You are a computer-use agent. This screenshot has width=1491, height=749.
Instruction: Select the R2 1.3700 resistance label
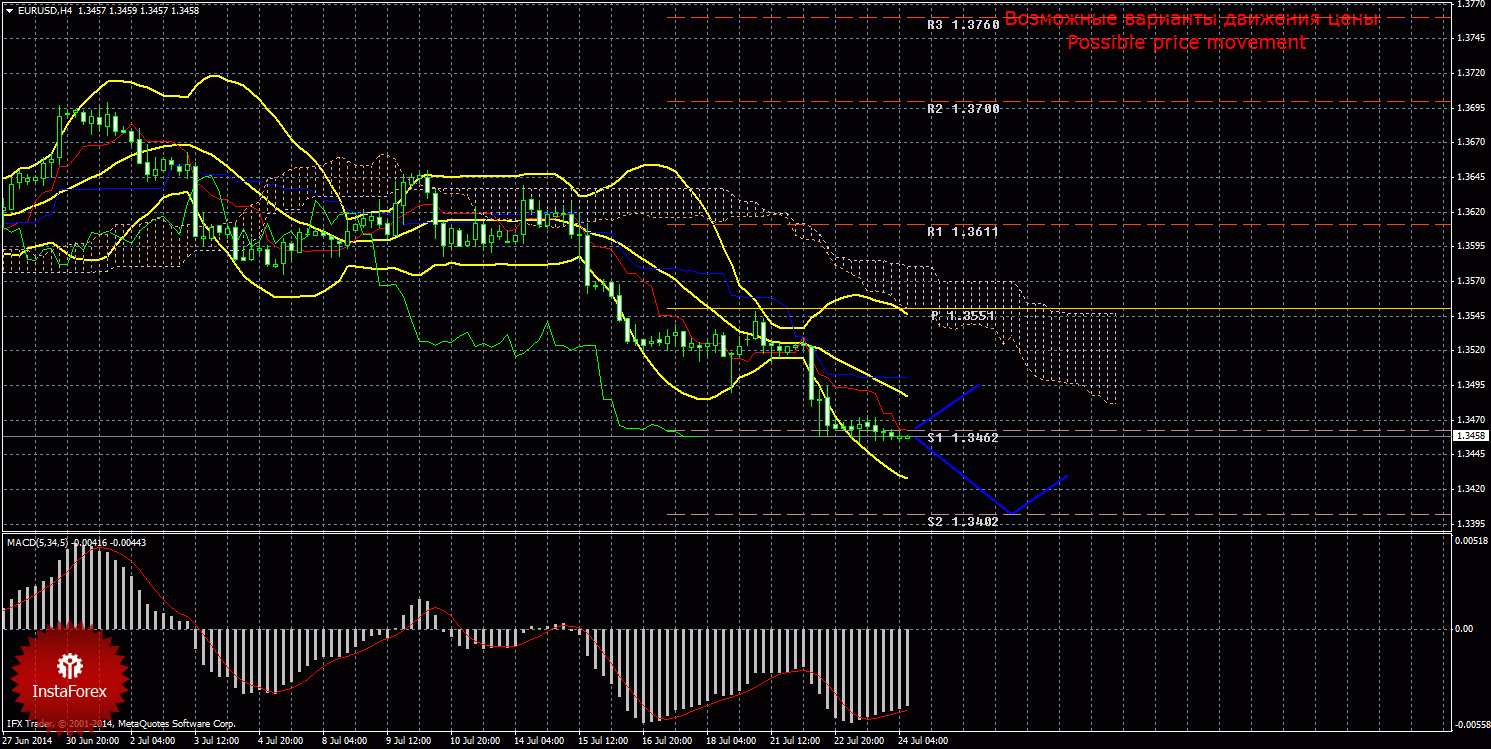(962, 108)
